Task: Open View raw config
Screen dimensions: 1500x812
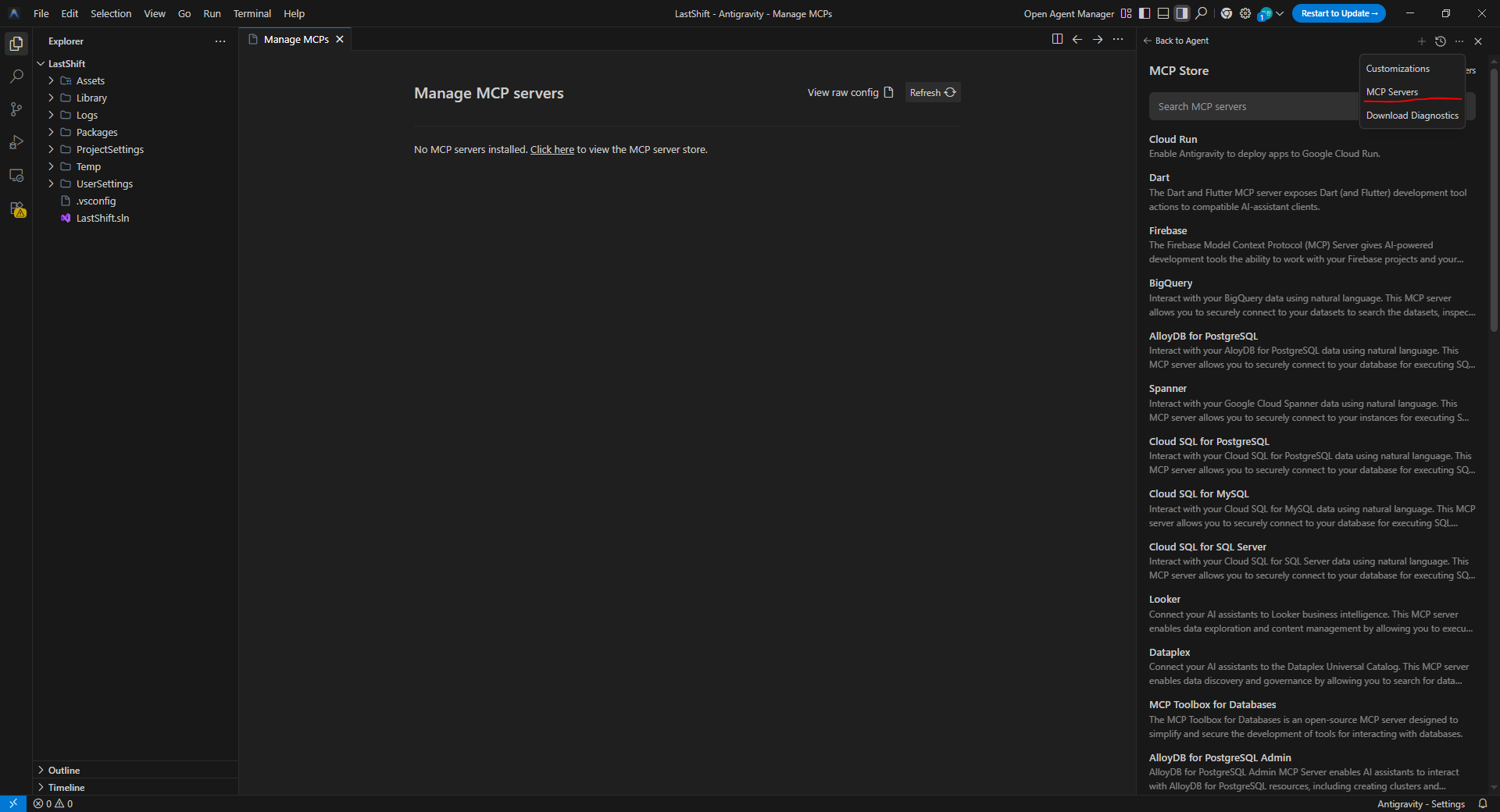Action: (x=850, y=92)
